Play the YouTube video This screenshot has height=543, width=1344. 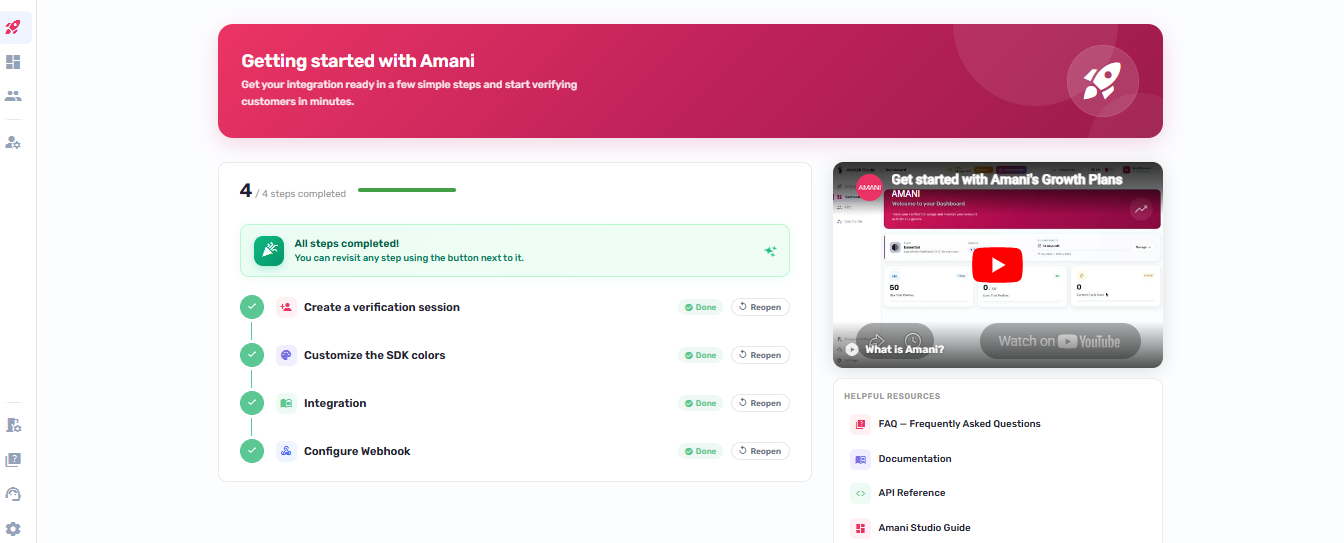click(997, 265)
